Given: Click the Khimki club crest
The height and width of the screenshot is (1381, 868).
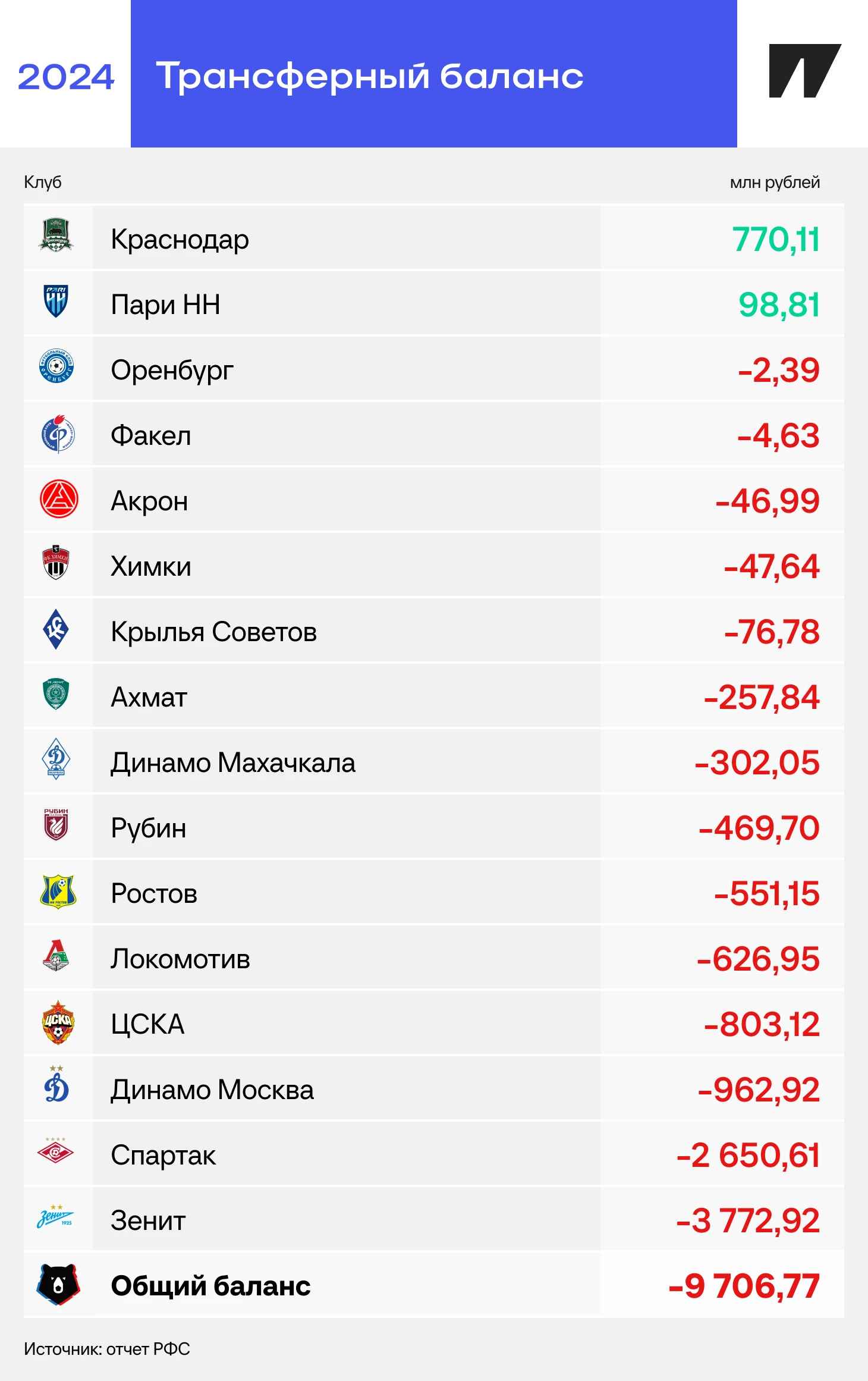Looking at the screenshot, I should 56,563.
